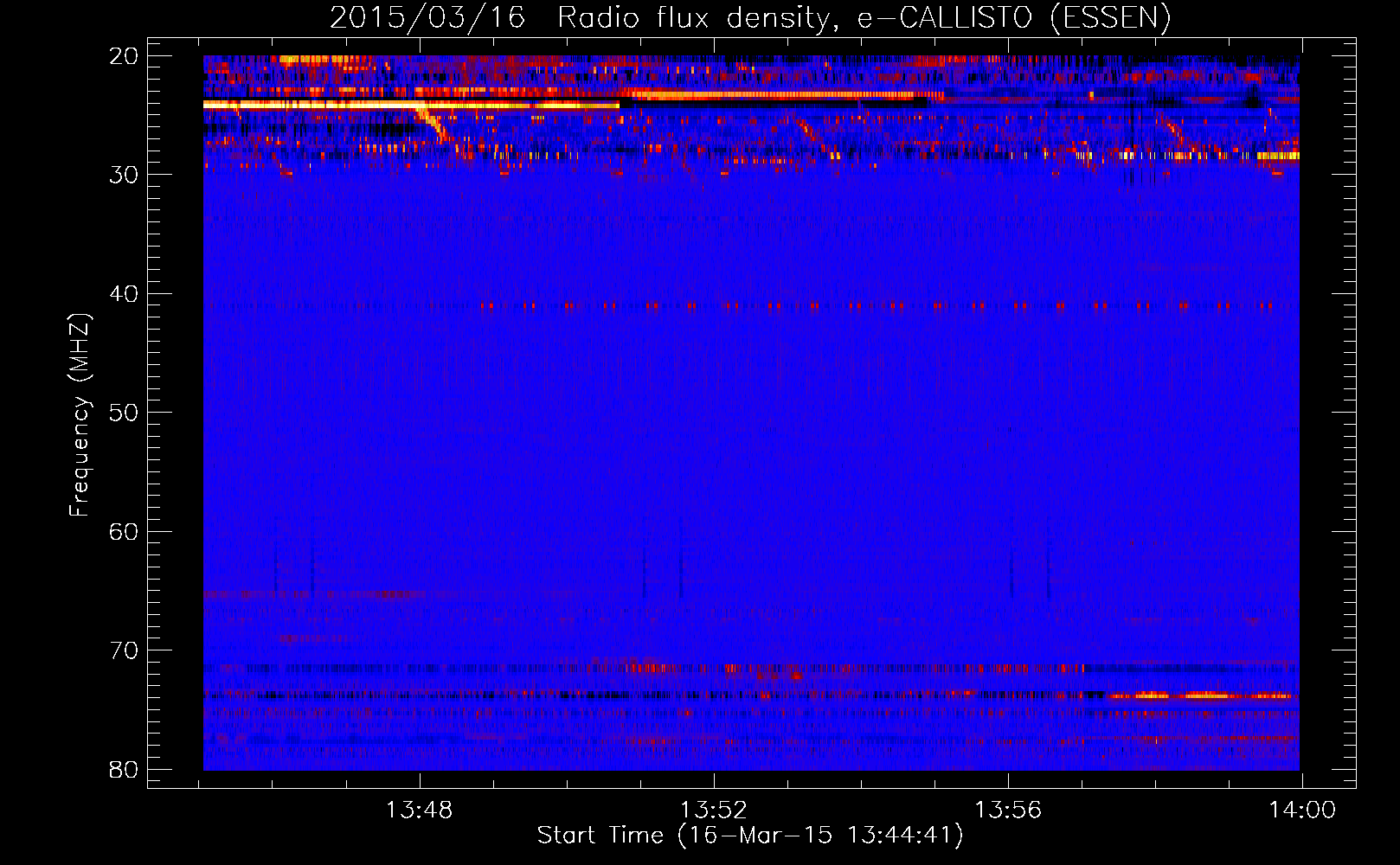Click the 13:48 time tick label
1400x865 pixels.
pos(420,811)
